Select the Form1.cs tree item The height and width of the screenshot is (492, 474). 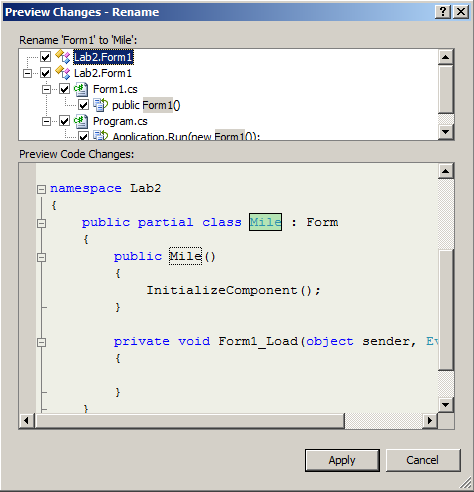tap(115, 89)
